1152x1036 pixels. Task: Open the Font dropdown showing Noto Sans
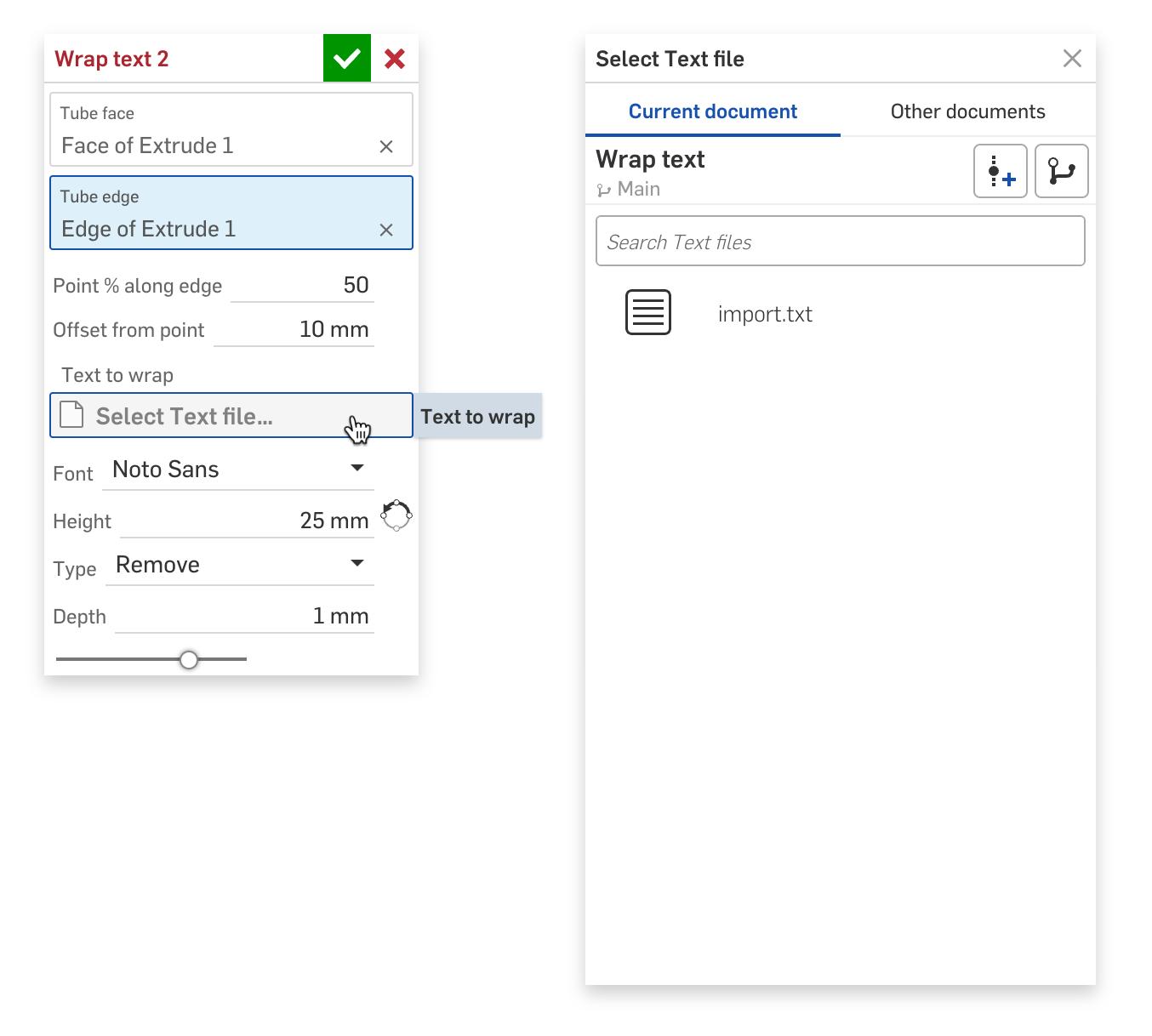point(238,470)
